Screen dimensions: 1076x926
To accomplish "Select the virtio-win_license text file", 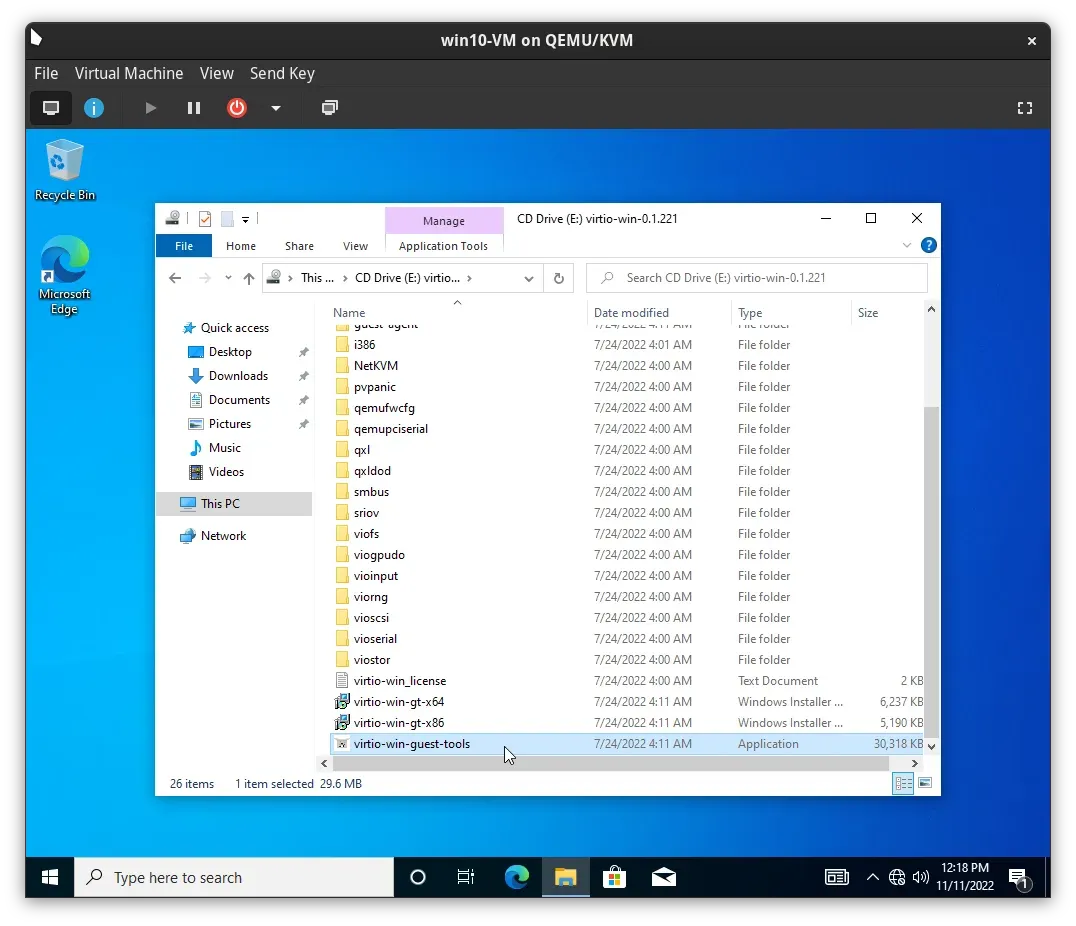I will pyautogui.click(x=627, y=680).
